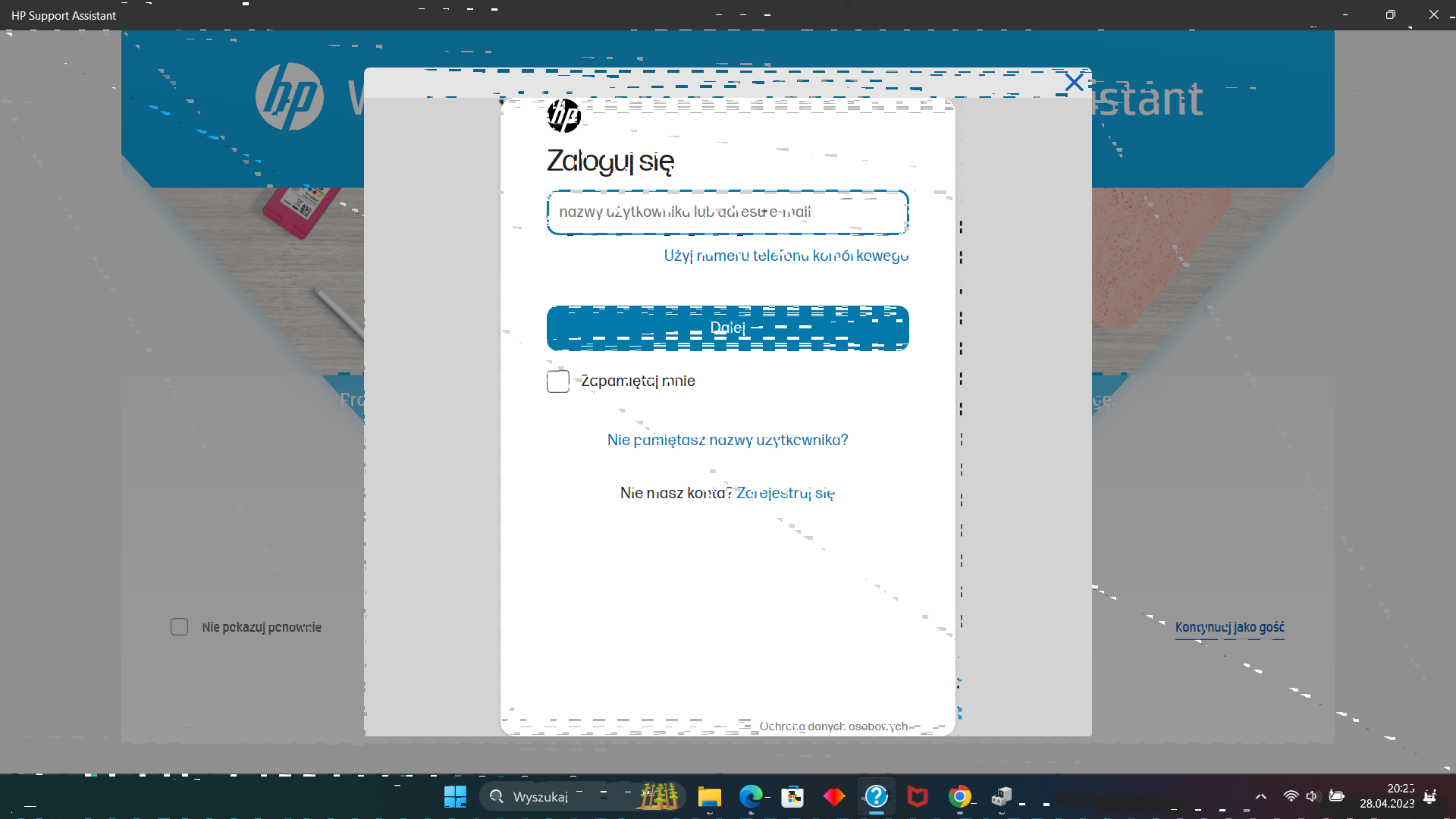Viewport: 1456px width, 819px height.
Task: Check the Zapamiętaj mnie checkbox
Action: tap(558, 381)
